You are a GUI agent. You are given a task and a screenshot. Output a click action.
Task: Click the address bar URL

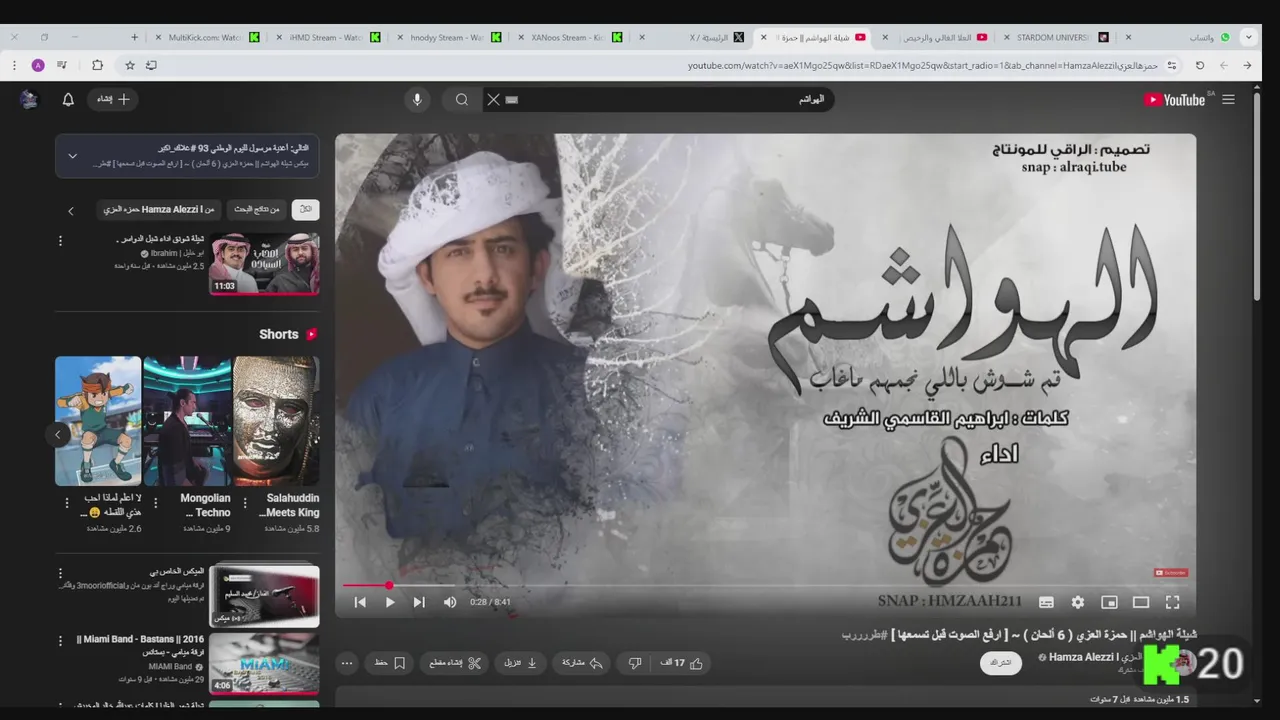pyautogui.click(x=922, y=65)
